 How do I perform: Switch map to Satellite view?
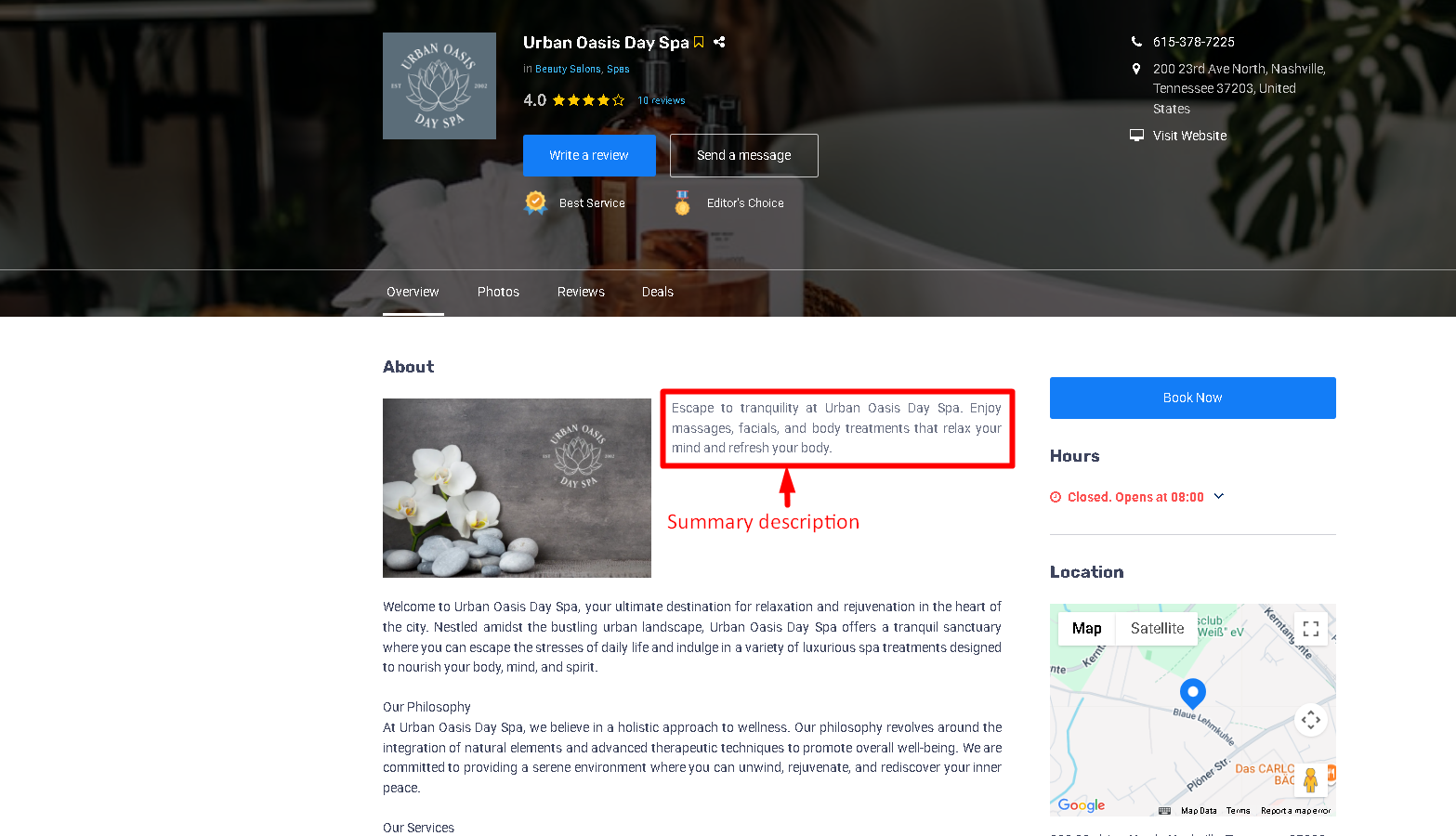click(x=1157, y=629)
